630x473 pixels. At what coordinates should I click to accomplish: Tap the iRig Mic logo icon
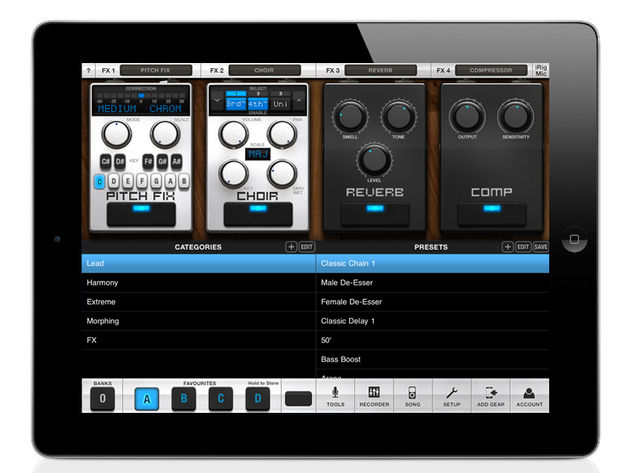tap(541, 70)
